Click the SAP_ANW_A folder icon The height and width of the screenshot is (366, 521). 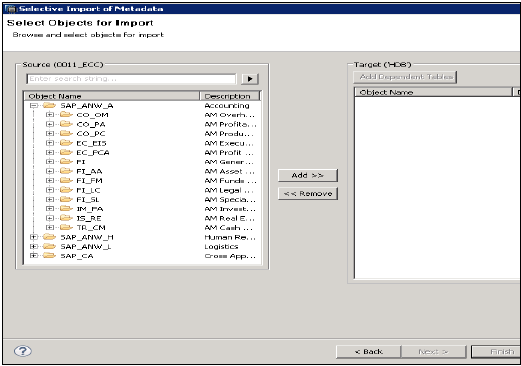tap(49, 106)
